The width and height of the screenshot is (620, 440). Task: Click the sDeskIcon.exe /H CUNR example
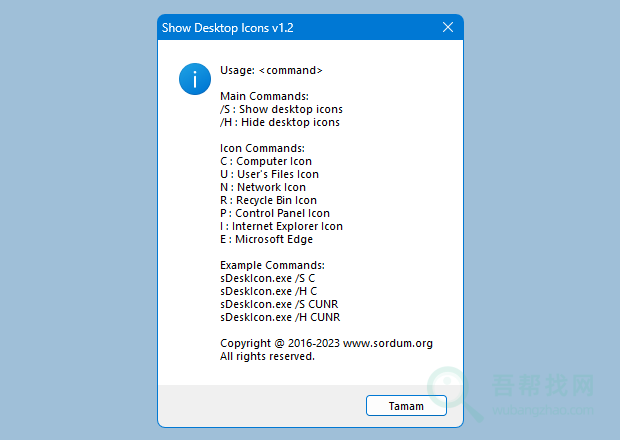(x=280, y=317)
